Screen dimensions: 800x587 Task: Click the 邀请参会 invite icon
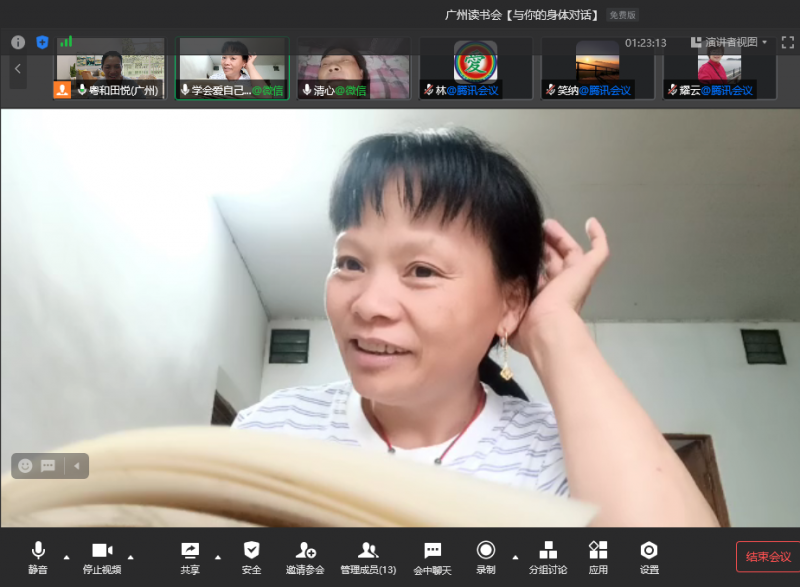[305, 557]
